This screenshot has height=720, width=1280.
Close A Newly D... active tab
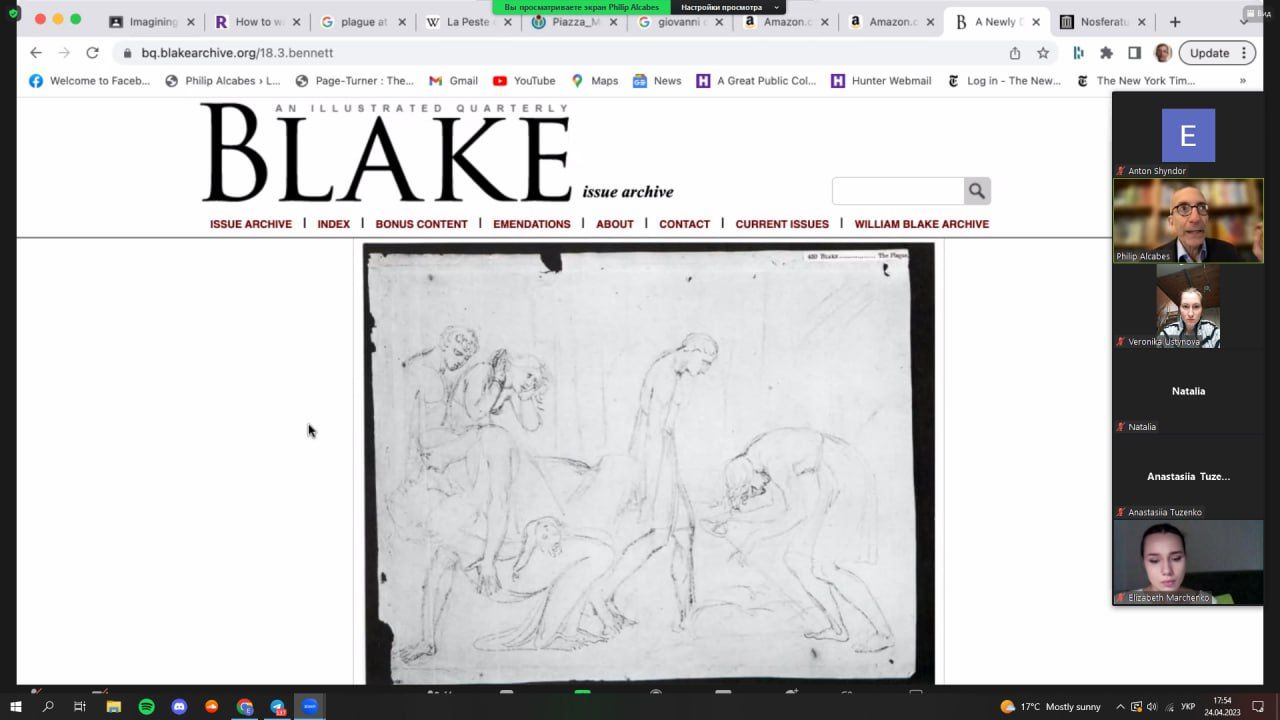point(1036,22)
